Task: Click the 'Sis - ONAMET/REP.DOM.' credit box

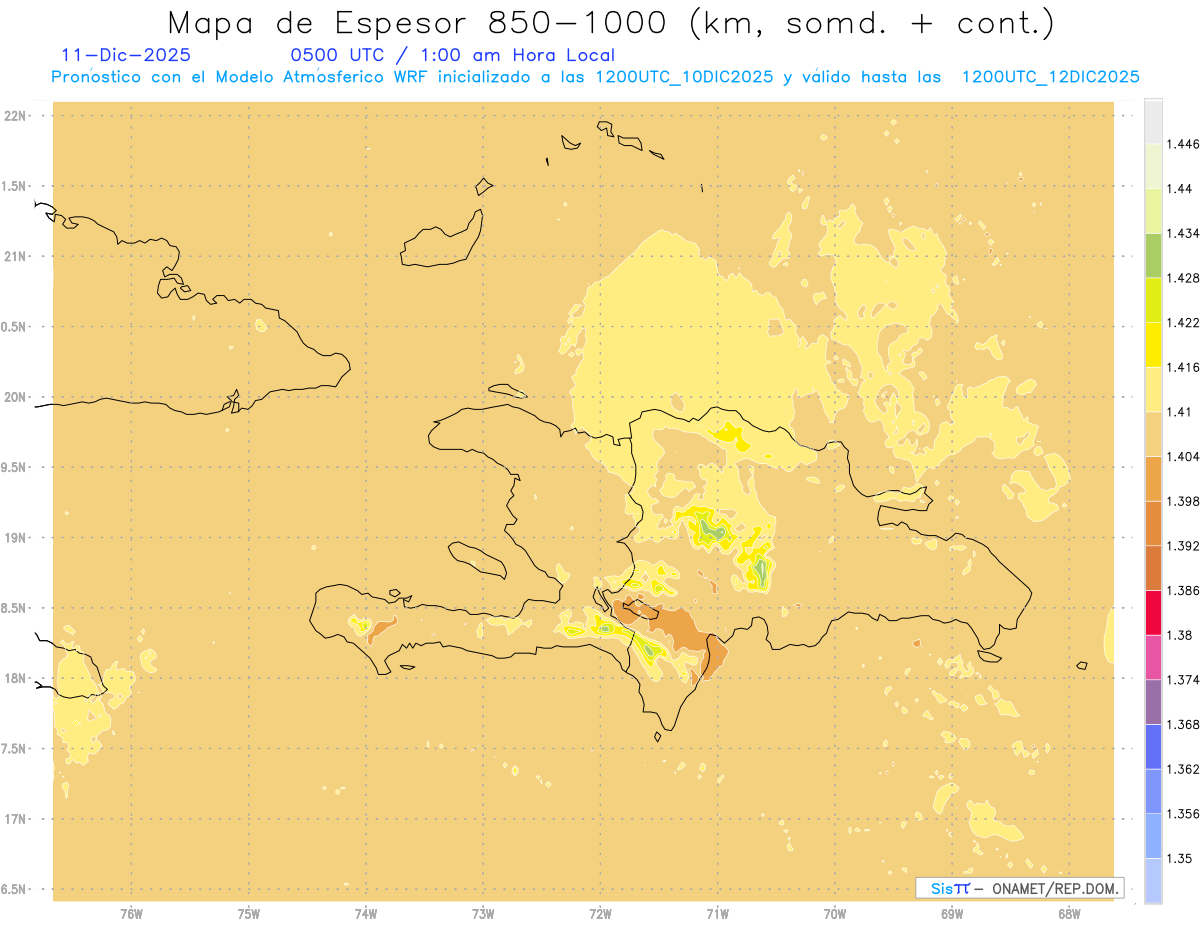Action: [x=1019, y=888]
